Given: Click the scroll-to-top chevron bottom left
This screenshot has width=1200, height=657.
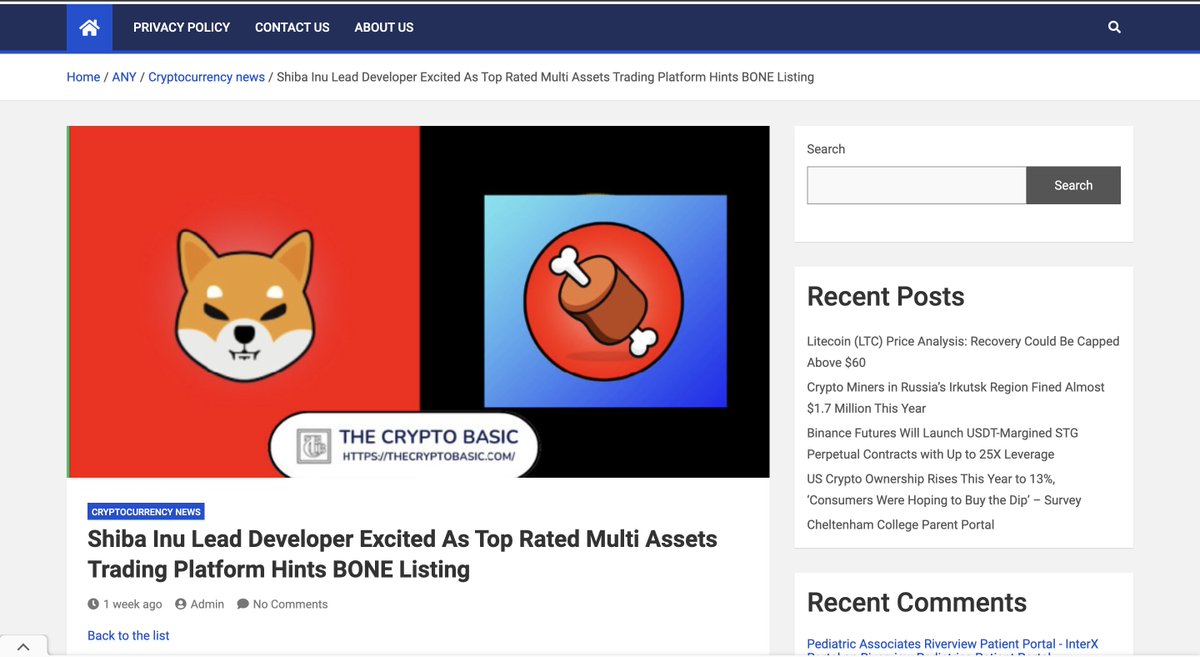Looking at the screenshot, I should click(x=23, y=645).
